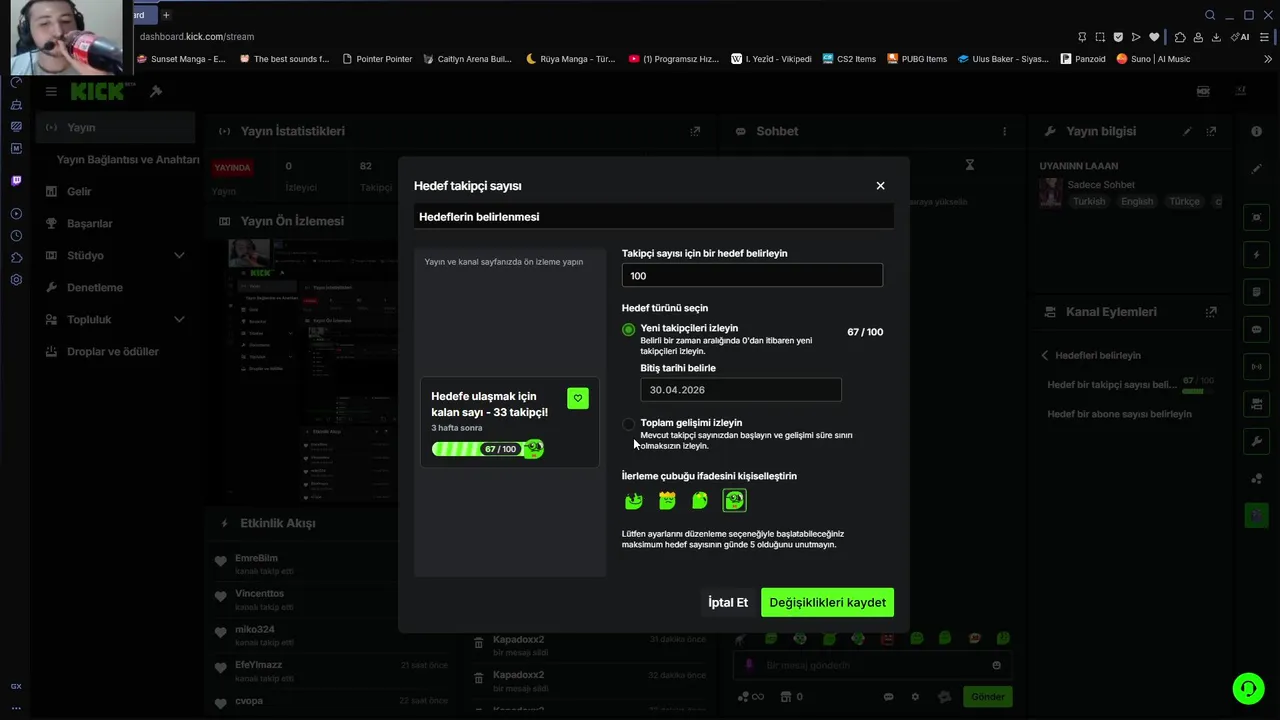Click the info icon in right rail

click(x=1257, y=131)
